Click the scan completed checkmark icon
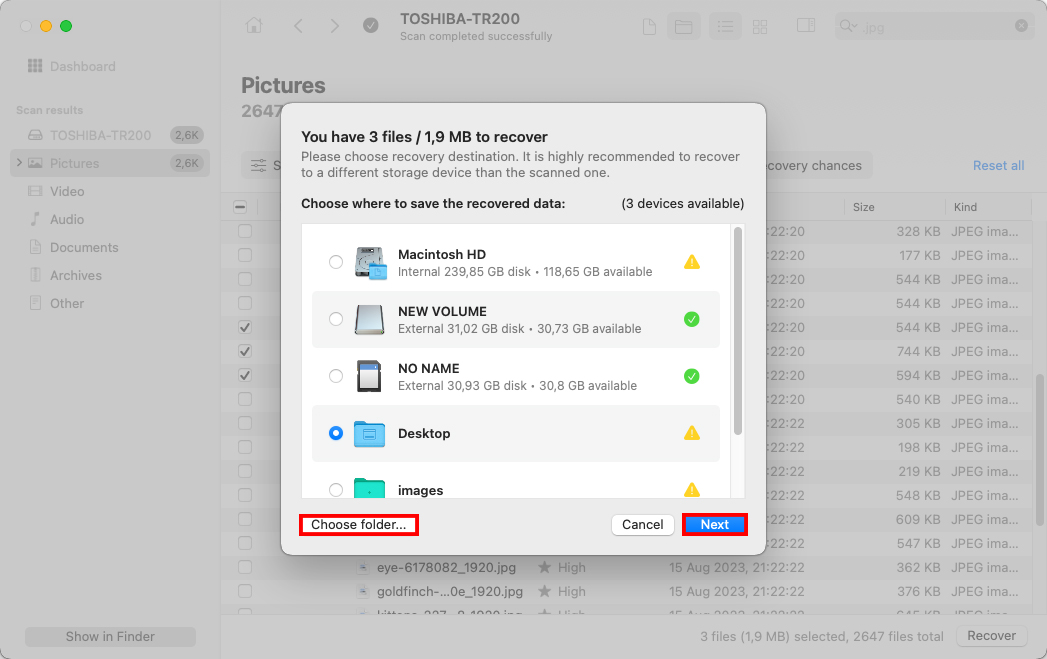1047x659 pixels. pos(371,26)
